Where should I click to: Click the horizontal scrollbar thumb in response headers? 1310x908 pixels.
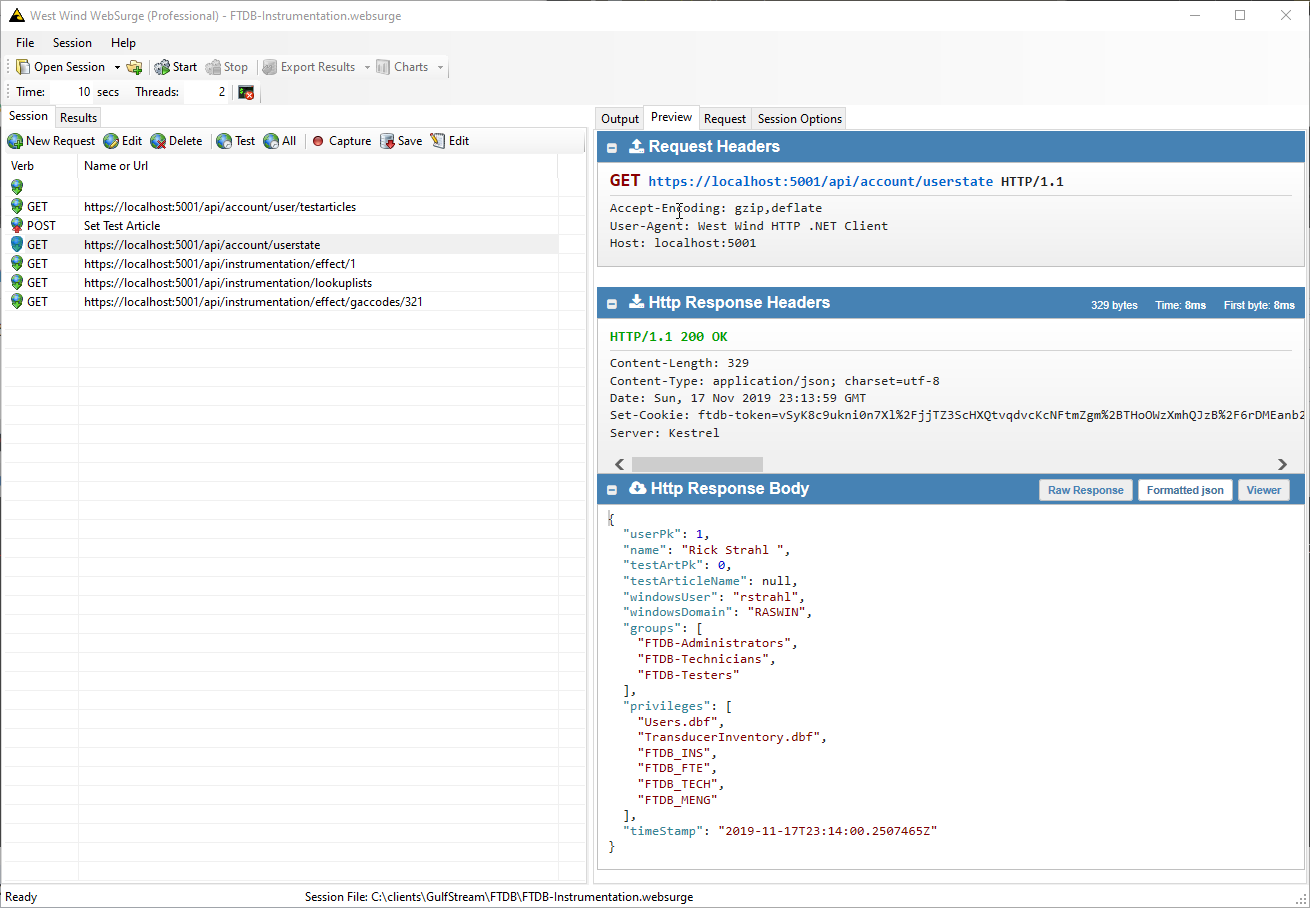point(697,464)
